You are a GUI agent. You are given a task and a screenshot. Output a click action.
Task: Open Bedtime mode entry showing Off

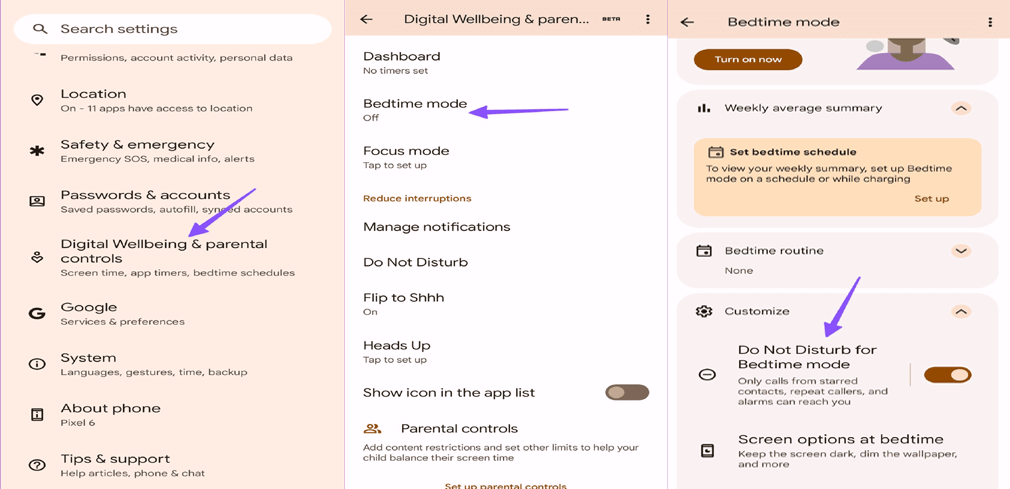coord(506,110)
